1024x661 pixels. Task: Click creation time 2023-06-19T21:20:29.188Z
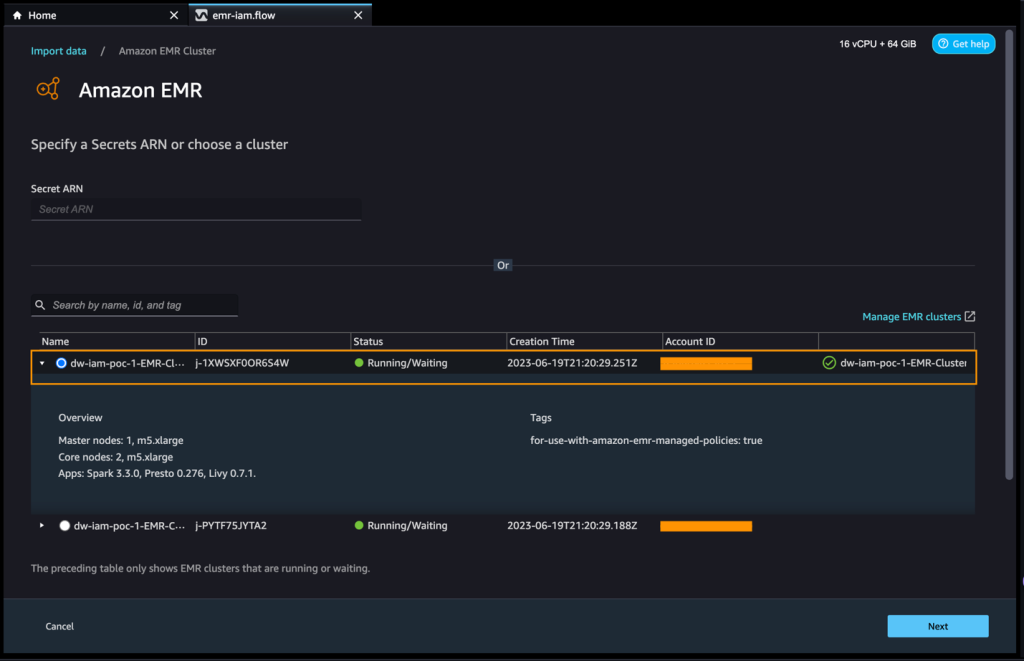point(572,525)
